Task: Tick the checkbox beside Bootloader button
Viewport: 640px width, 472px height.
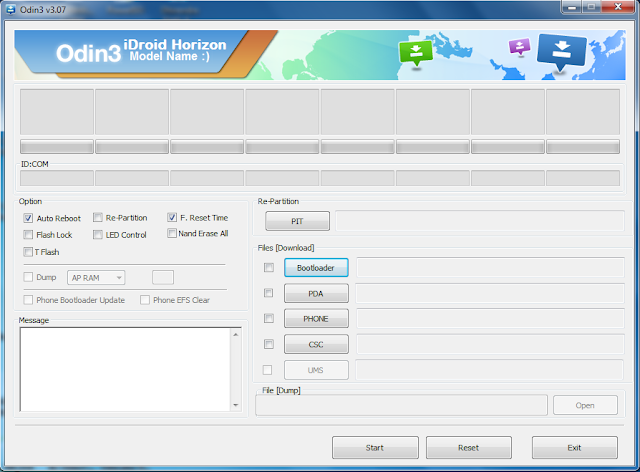Action: 269,267
